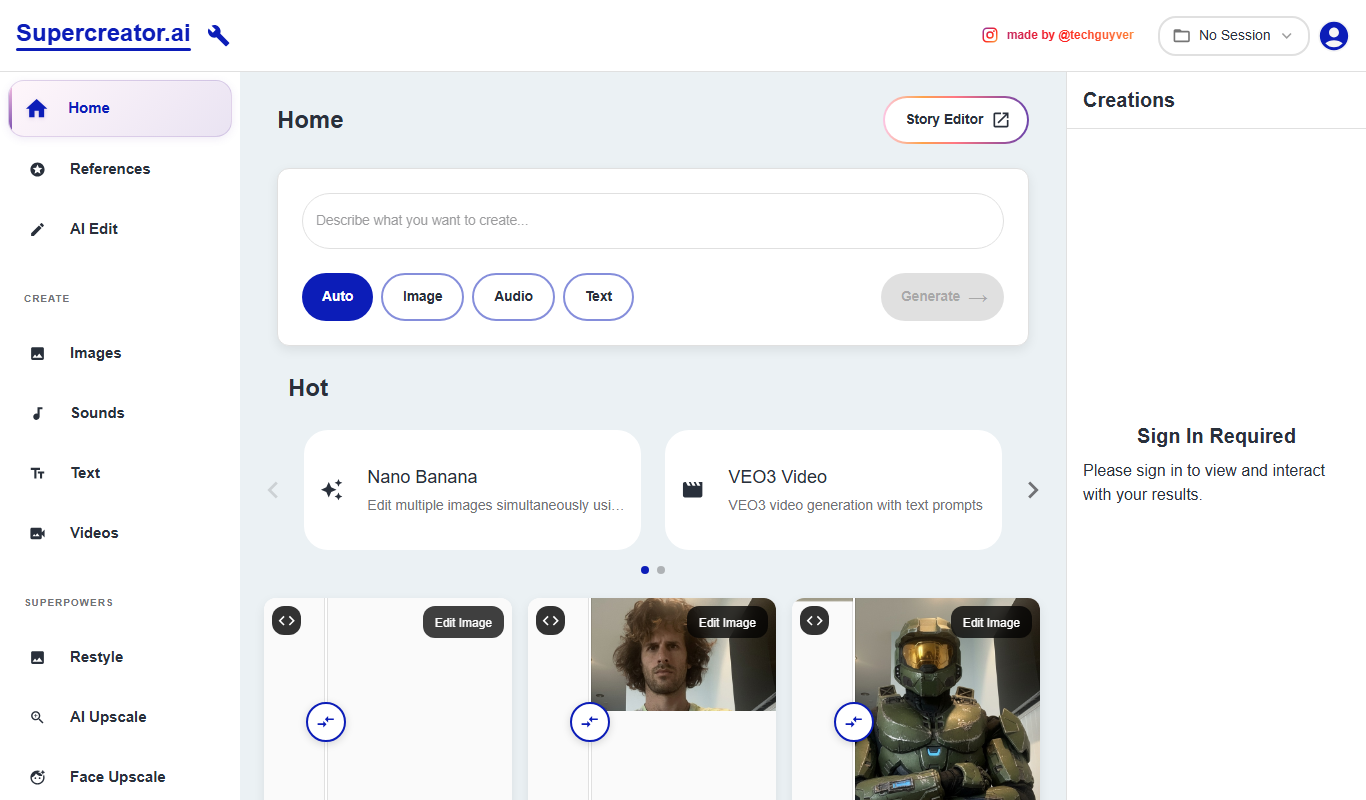The height and width of the screenshot is (800, 1366).
Task: Click the code icon on the armored soldier card
Action: (x=815, y=620)
